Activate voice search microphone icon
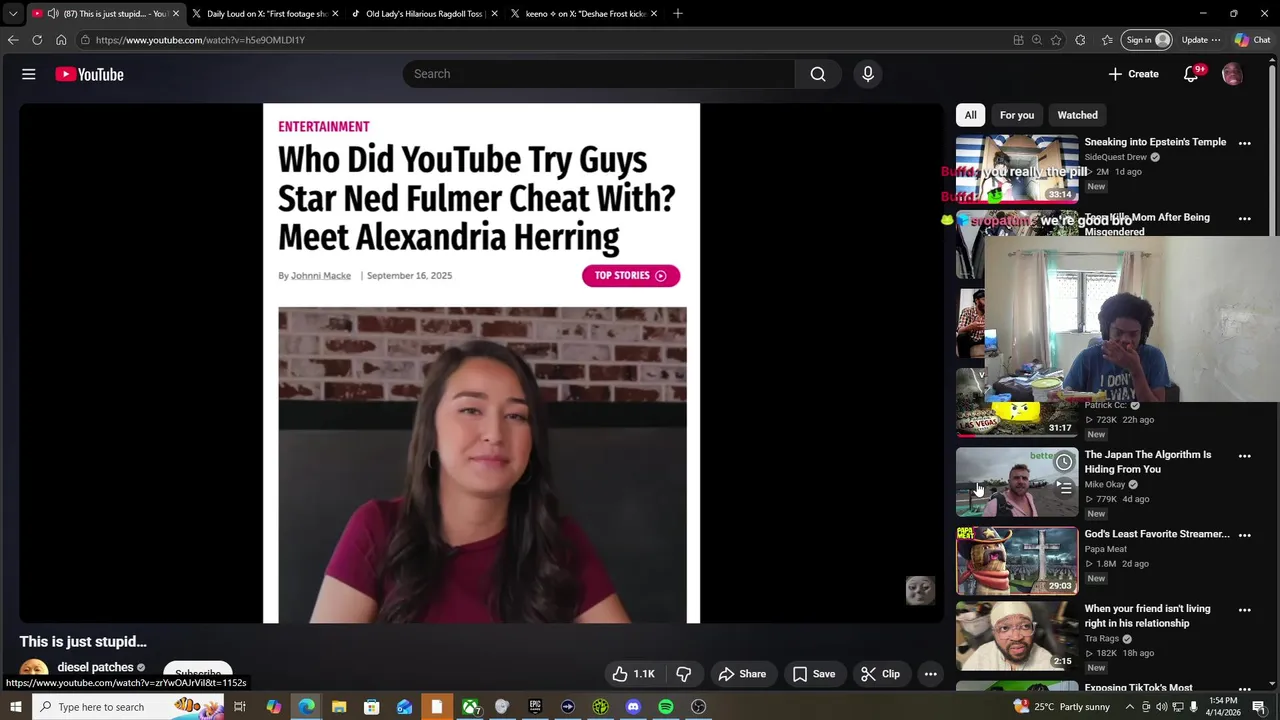The width and height of the screenshot is (1280, 720). (868, 74)
